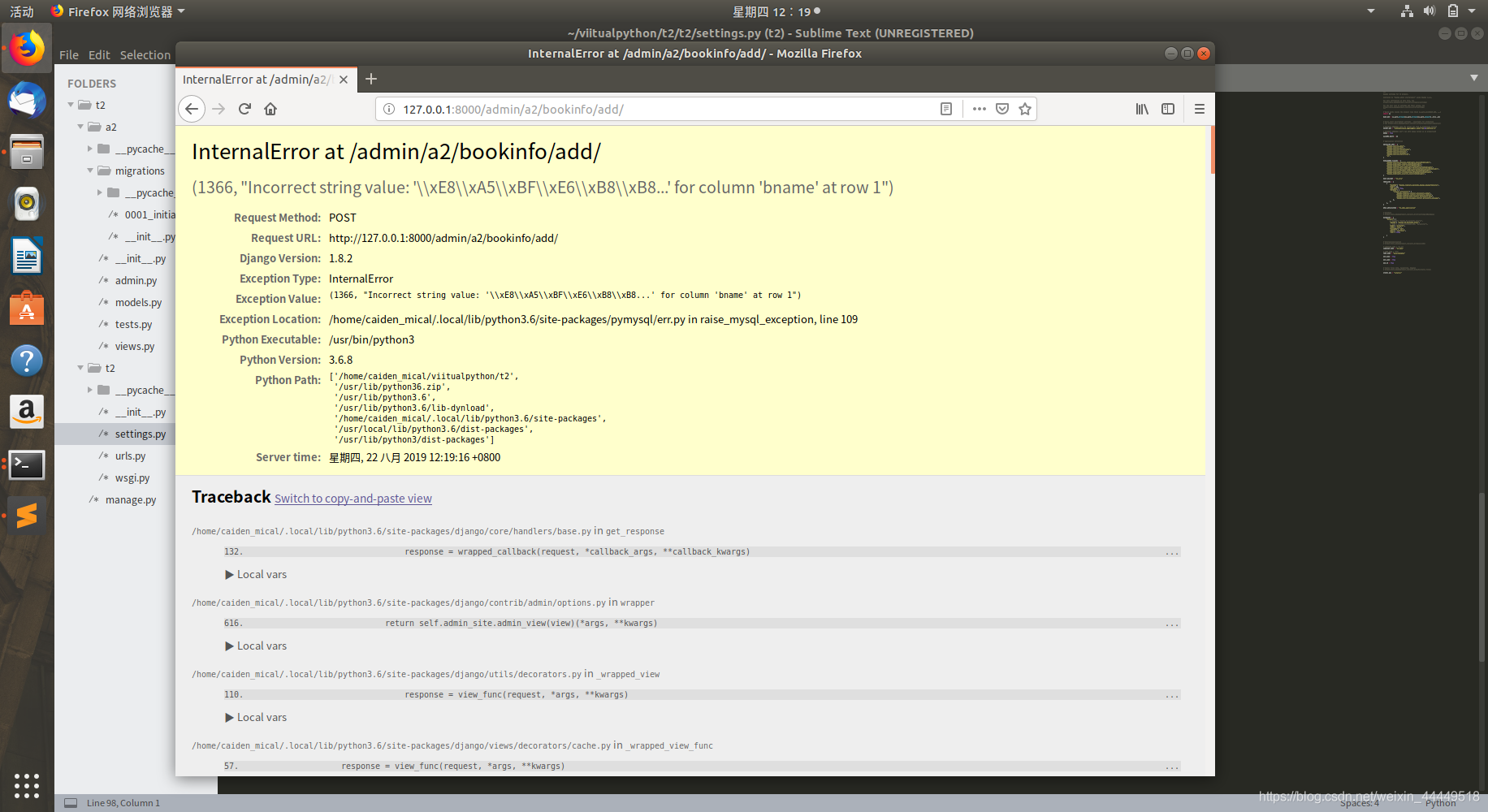The image size is (1488, 812).
Task: Show site information icon in URL bar
Action: coord(389,109)
